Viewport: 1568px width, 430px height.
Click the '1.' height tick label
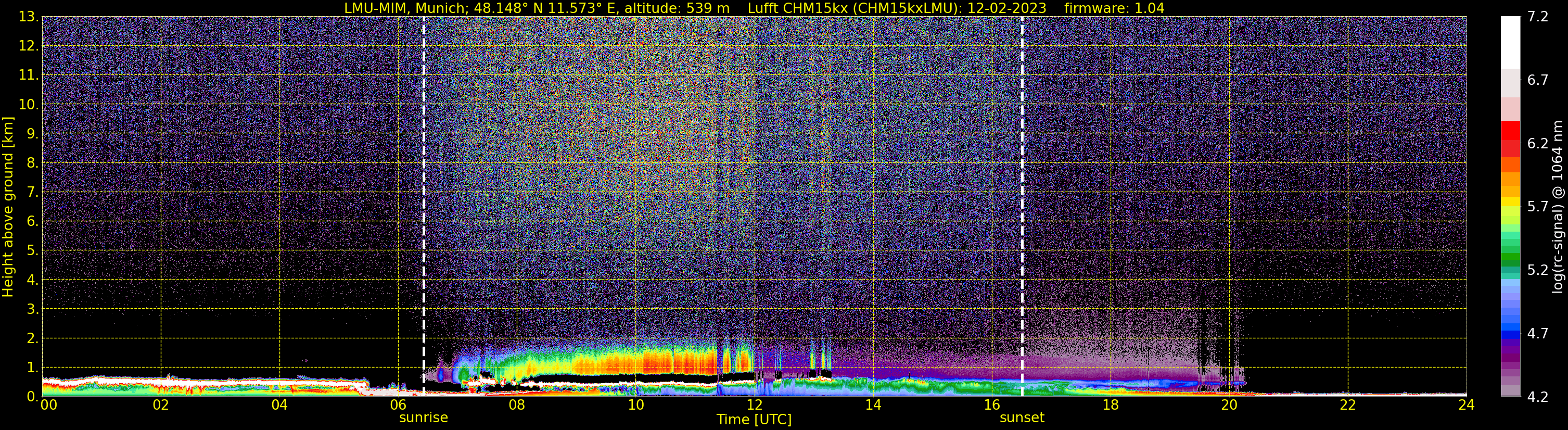[x=33, y=367]
